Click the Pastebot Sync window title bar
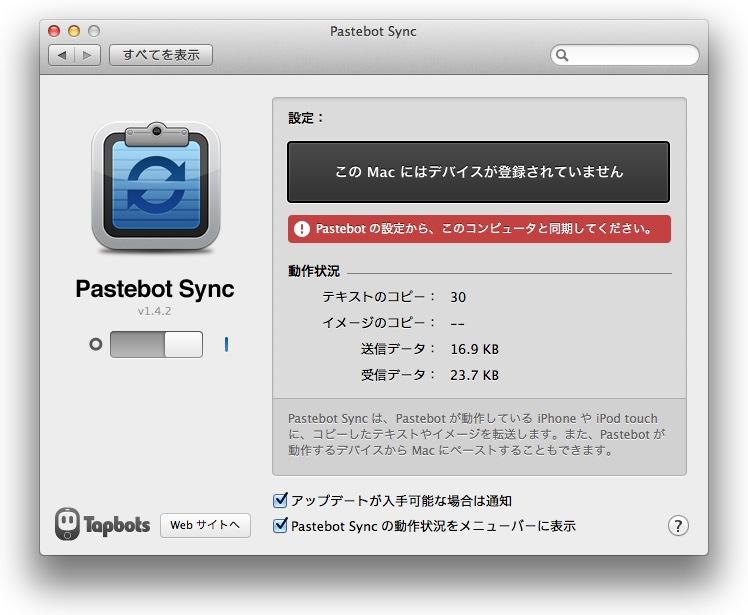The image size is (748, 615). 373,32
